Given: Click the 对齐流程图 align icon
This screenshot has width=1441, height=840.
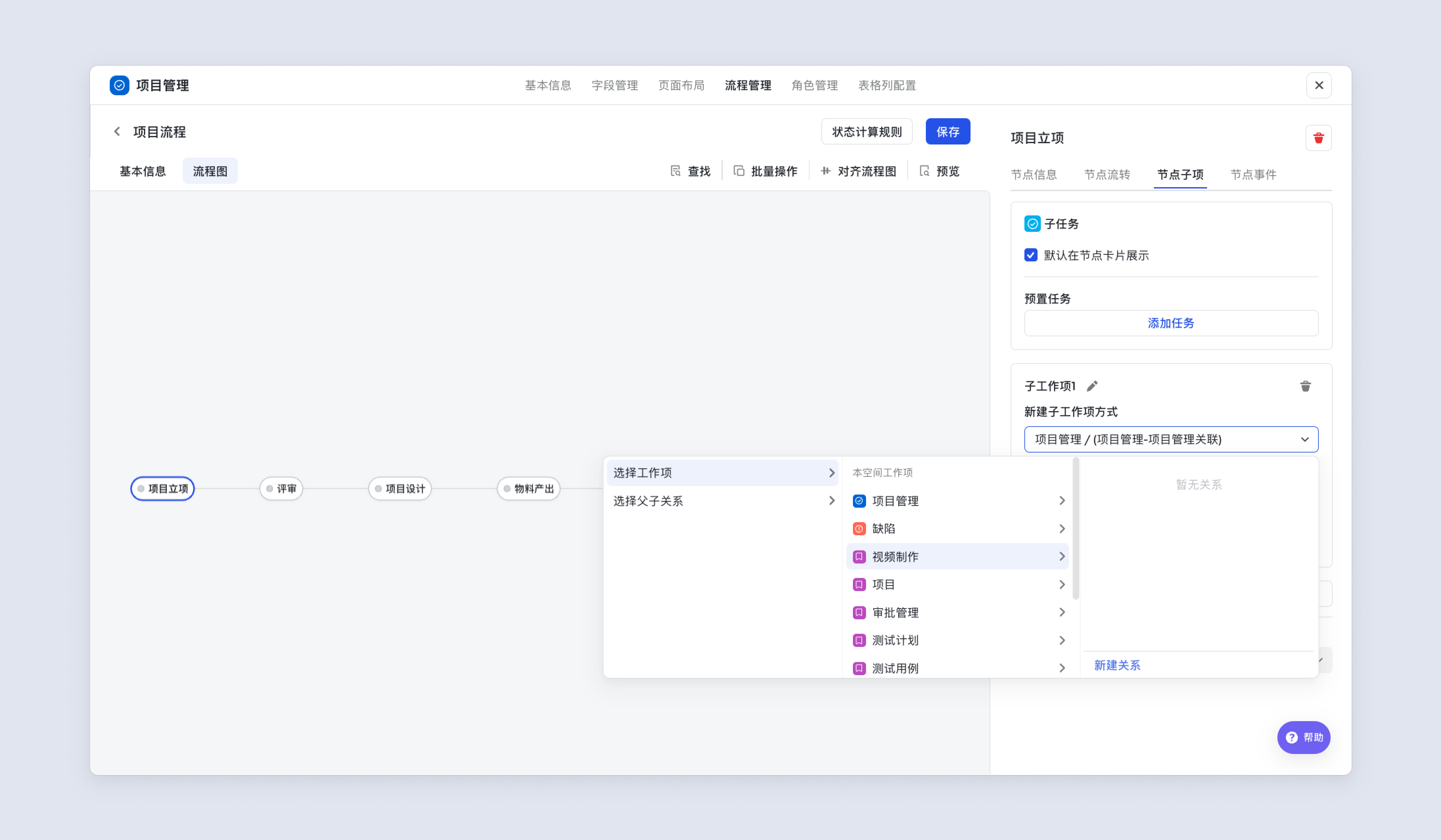Looking at the screenshot, I should [x=825, y=171].
